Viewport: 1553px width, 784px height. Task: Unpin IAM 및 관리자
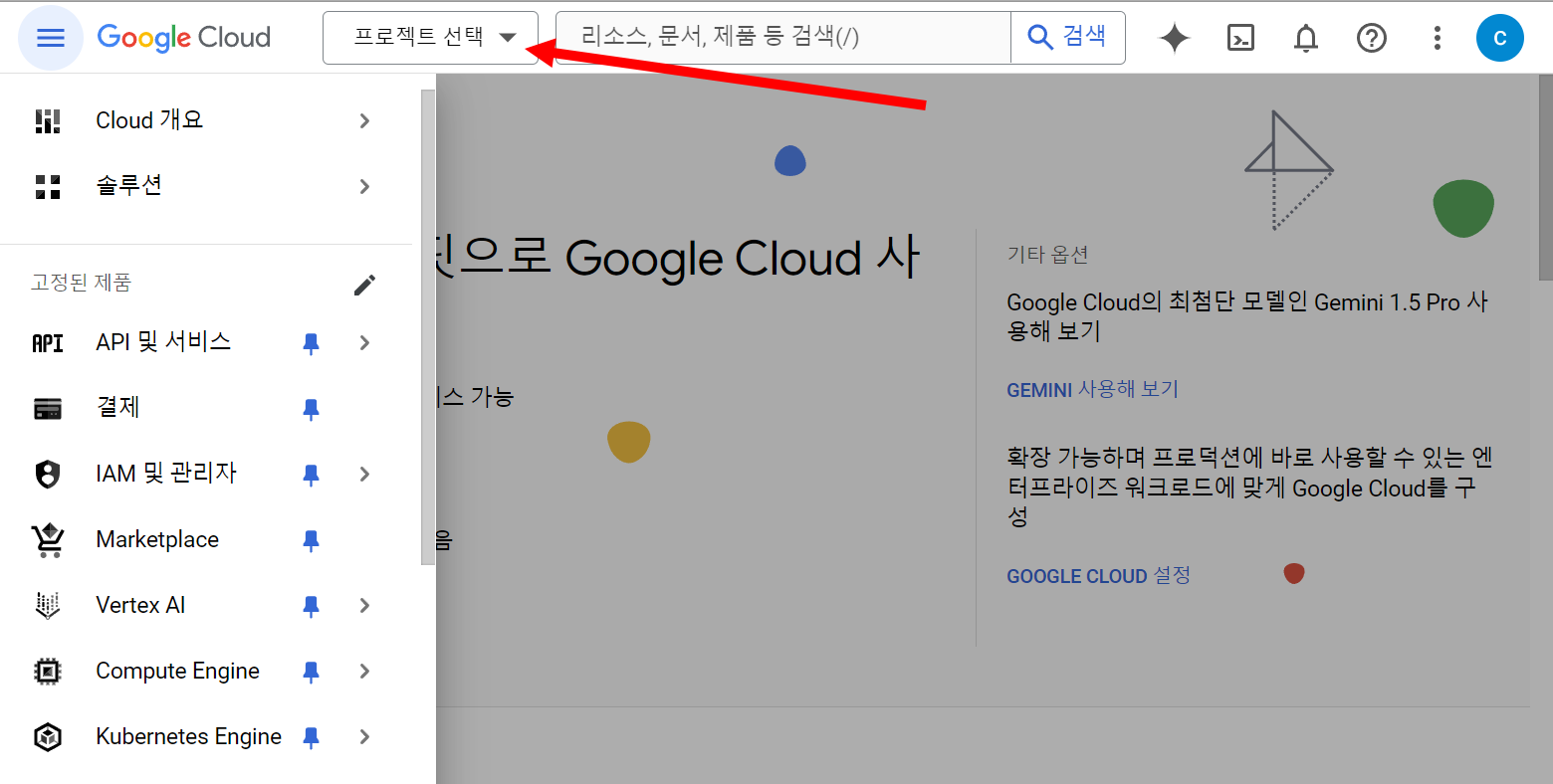pyautogui.click(x=311, y=475)
